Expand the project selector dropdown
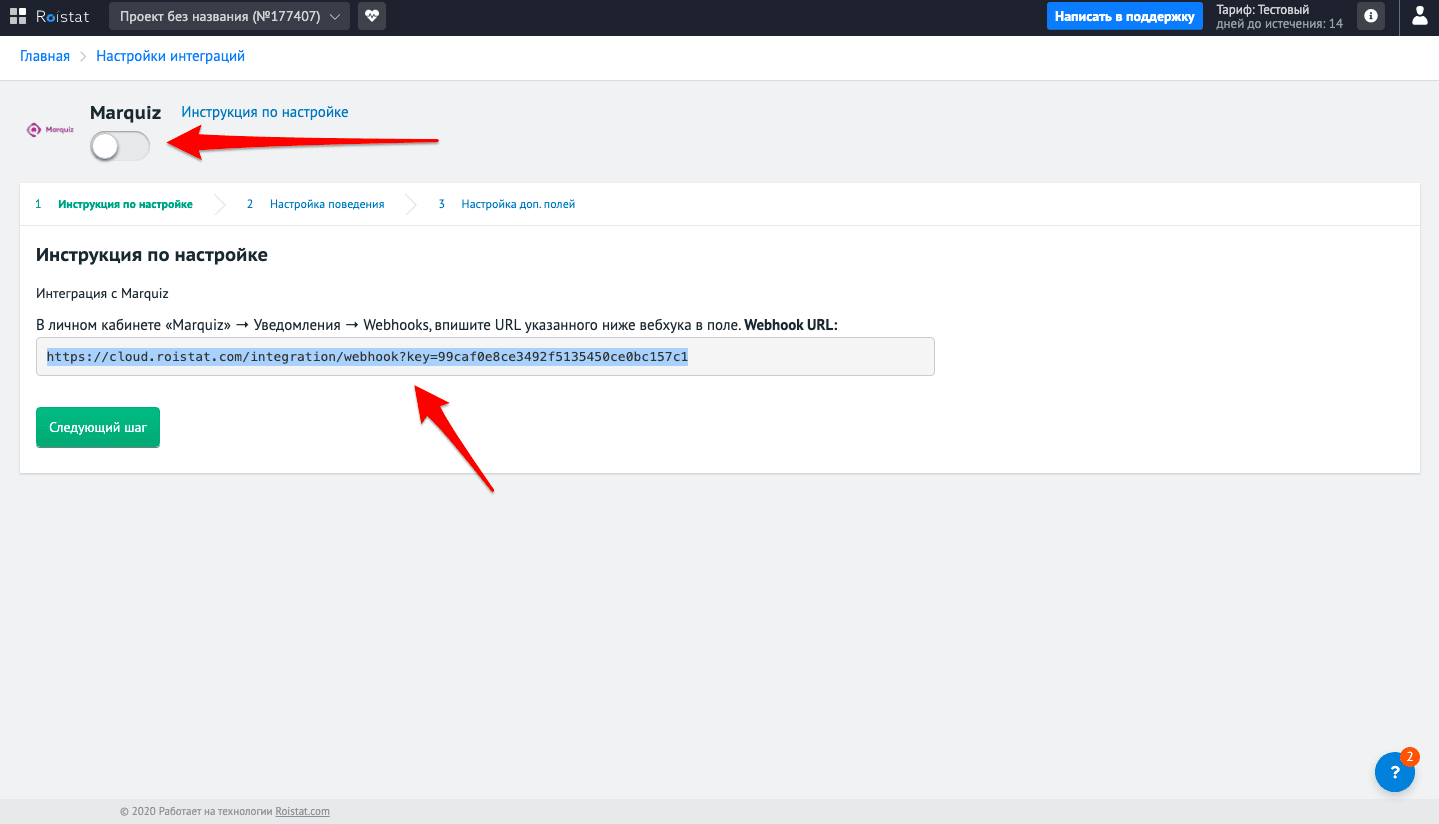Viewport: 1439px width, 824px height. 229,16
